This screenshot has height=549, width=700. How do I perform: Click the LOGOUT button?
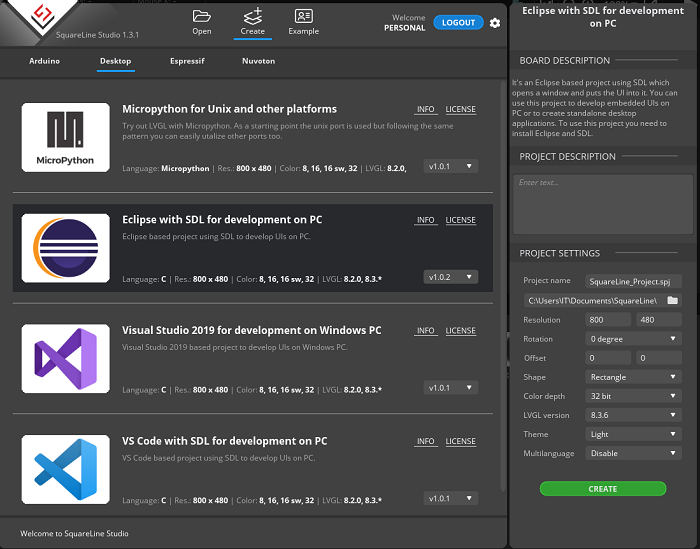pyautogui.click(x=458, y=23)
